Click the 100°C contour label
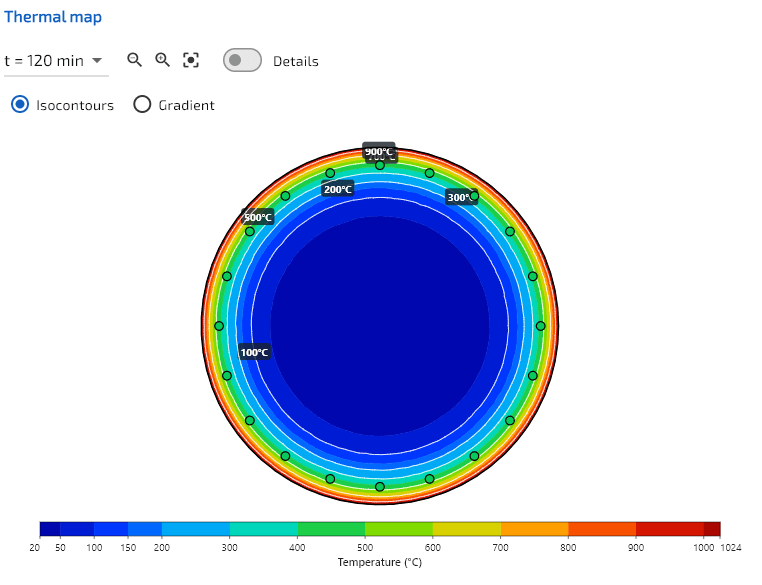Screen dimensions: 762x585 click(x=254, y=352)
